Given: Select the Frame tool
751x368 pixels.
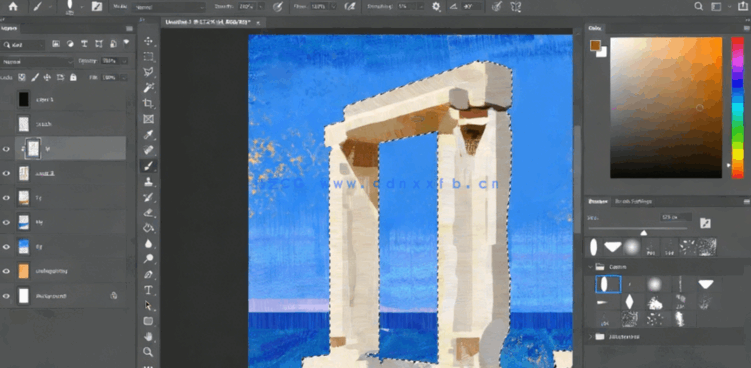Looking at the screenshot, I should pyautogui.click(x=148, y=119).
